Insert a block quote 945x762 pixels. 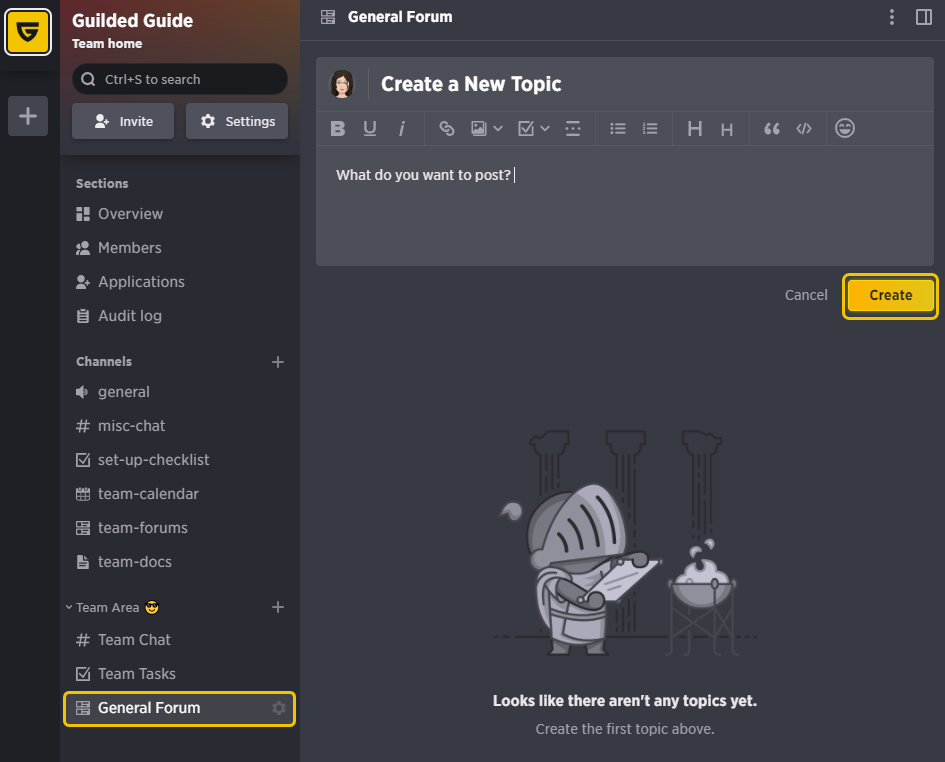pos(771,129)
